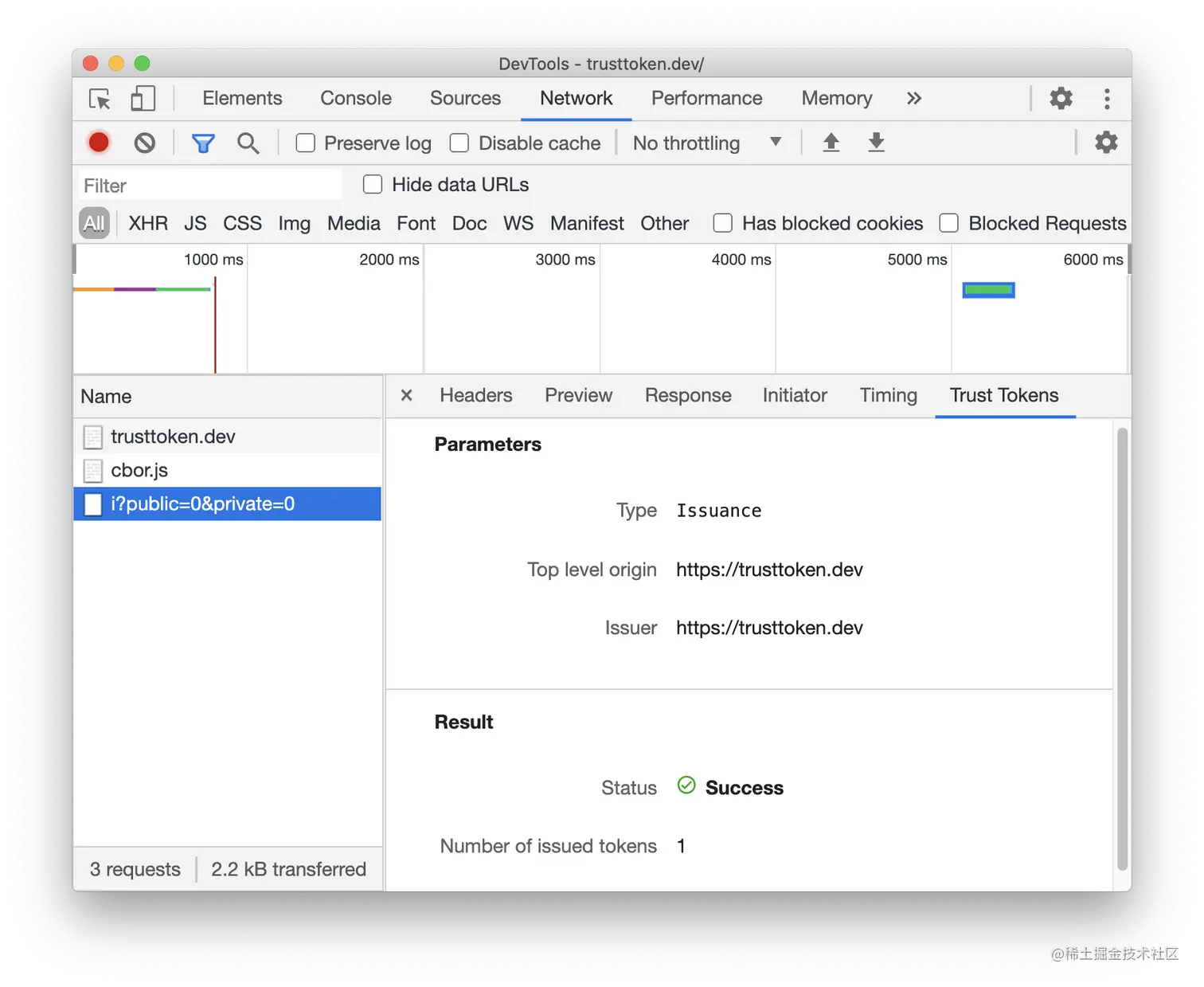The width and height of the screenshot is (1204, 987).
Task: Filter requests by Doc
Action: 470,223
